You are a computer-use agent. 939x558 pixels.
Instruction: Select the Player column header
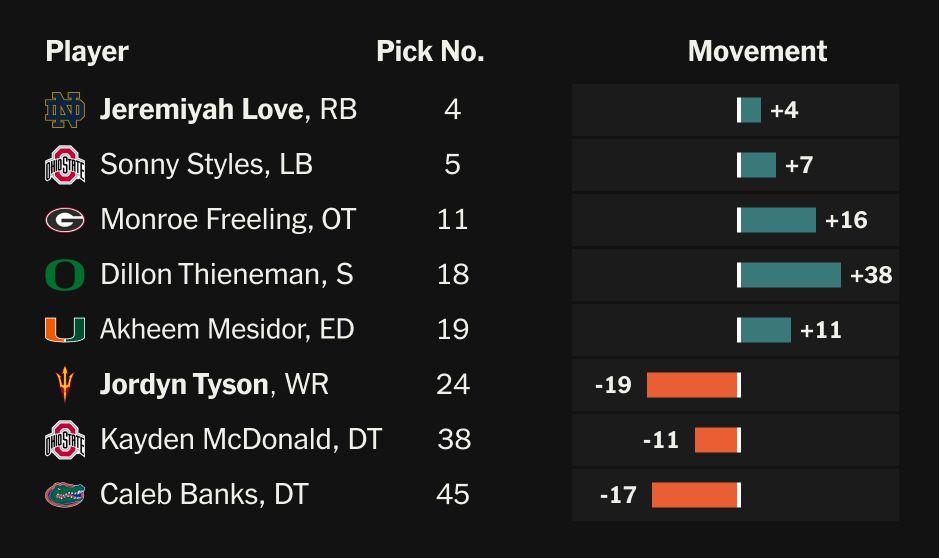coord(87,52)
